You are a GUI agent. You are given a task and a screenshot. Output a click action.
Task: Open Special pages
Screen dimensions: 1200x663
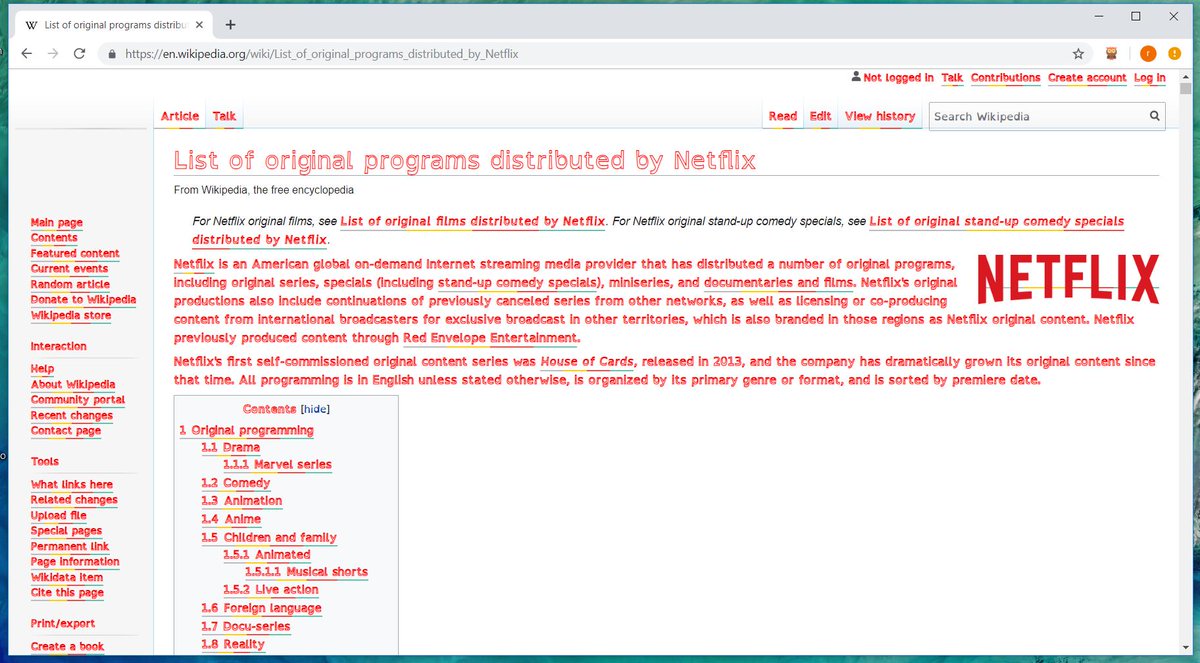coord(66,531)
